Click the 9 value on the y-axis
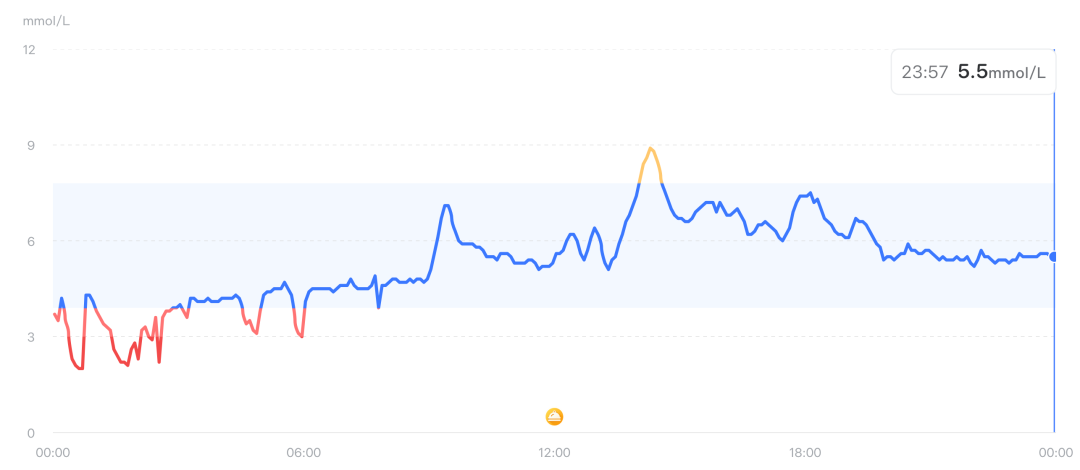The width and height of the screenshot is (1080, 470). 32,145
